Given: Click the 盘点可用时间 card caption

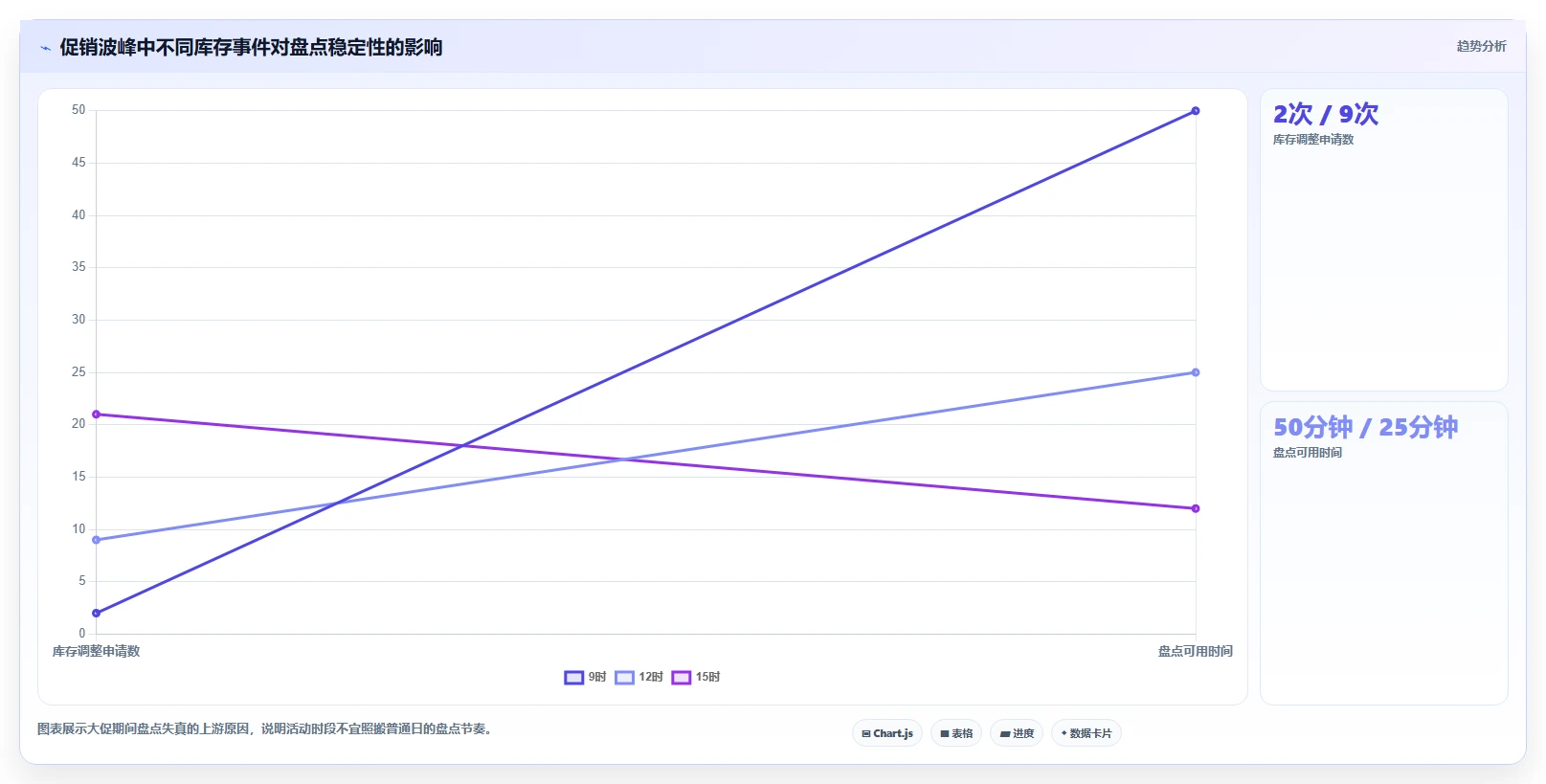Looking at the screenshot, I should point(1308,453).
